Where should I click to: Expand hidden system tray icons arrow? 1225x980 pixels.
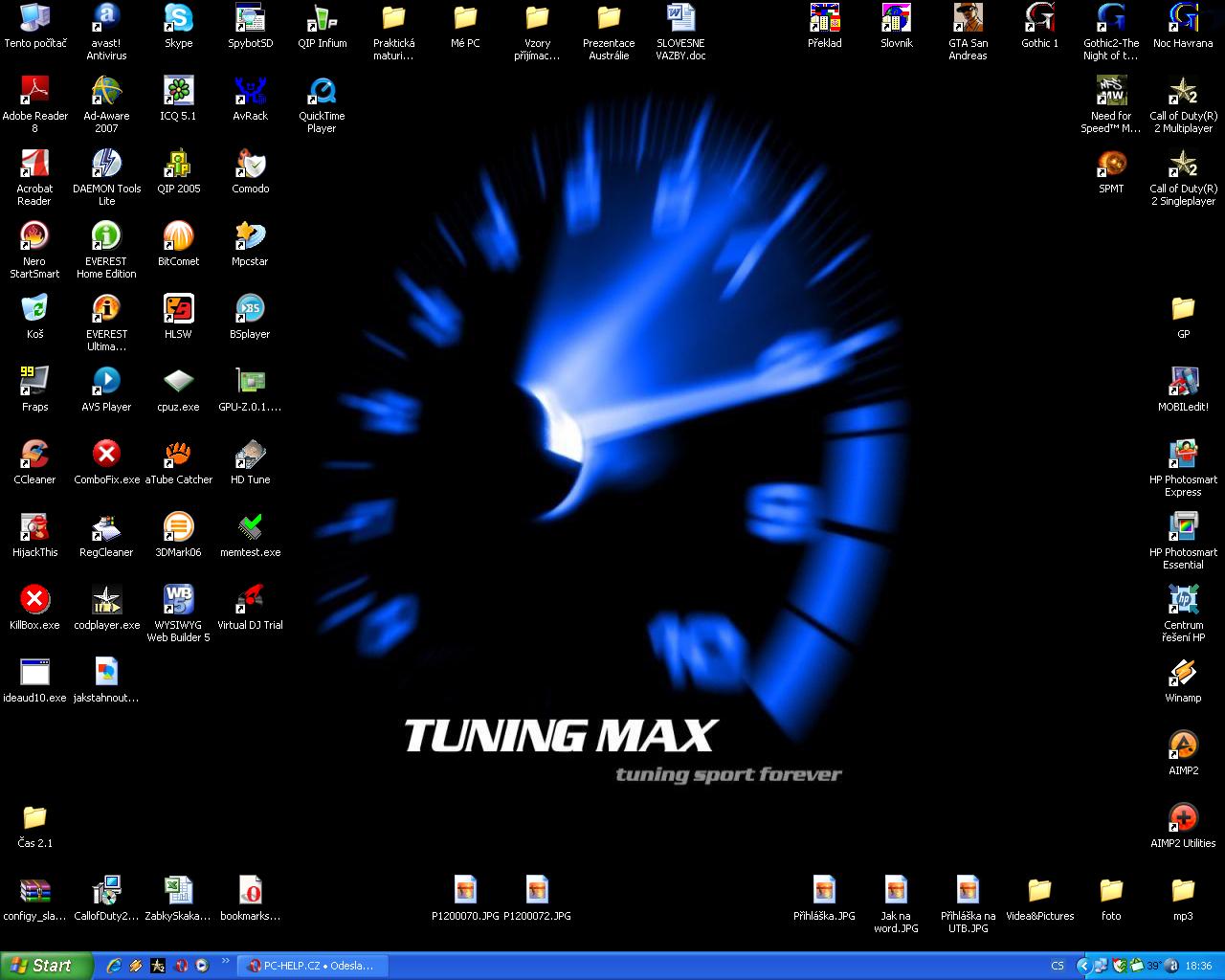[1083, 966]
